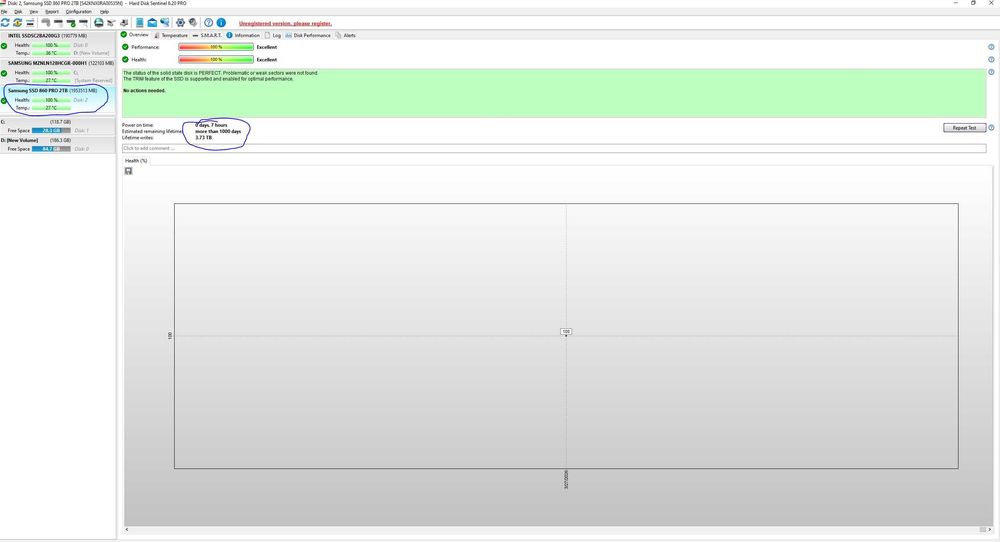The width and height of the screenshot is (1000, 542).
Task: Click the C: free space 28.3 GB bar
Action: pos(51,130)
